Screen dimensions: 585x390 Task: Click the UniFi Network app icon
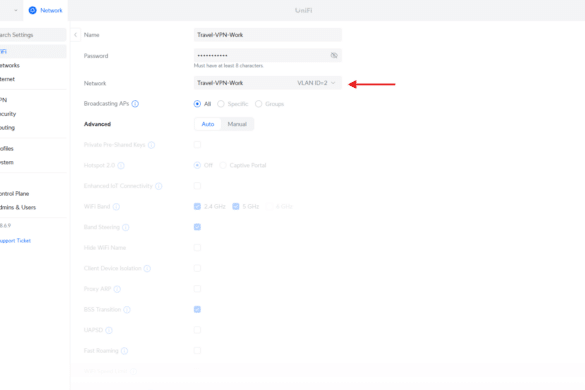click(x=32, y=10)
